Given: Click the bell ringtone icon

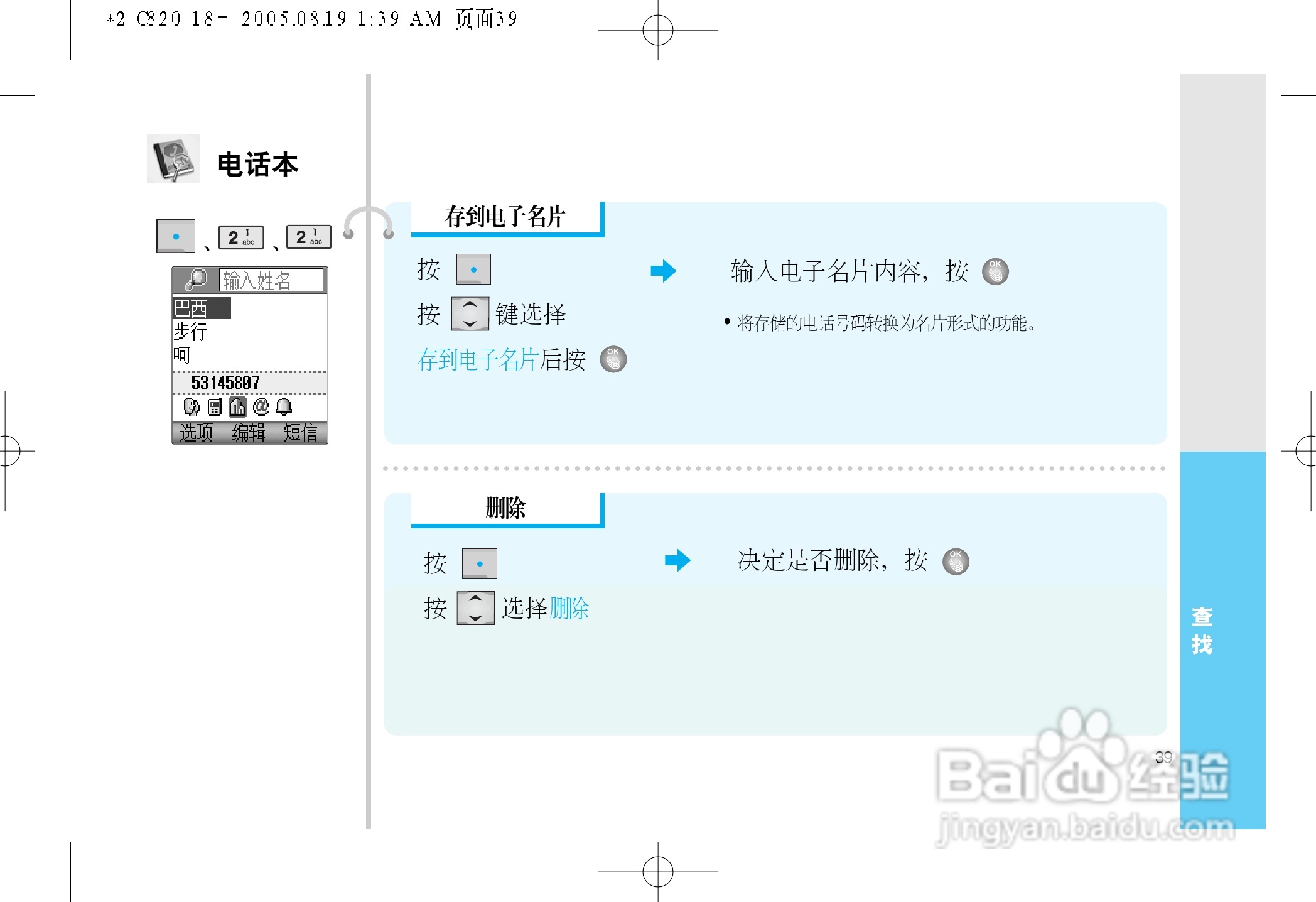Looking at the screenshot, I should tap(284, 407).
